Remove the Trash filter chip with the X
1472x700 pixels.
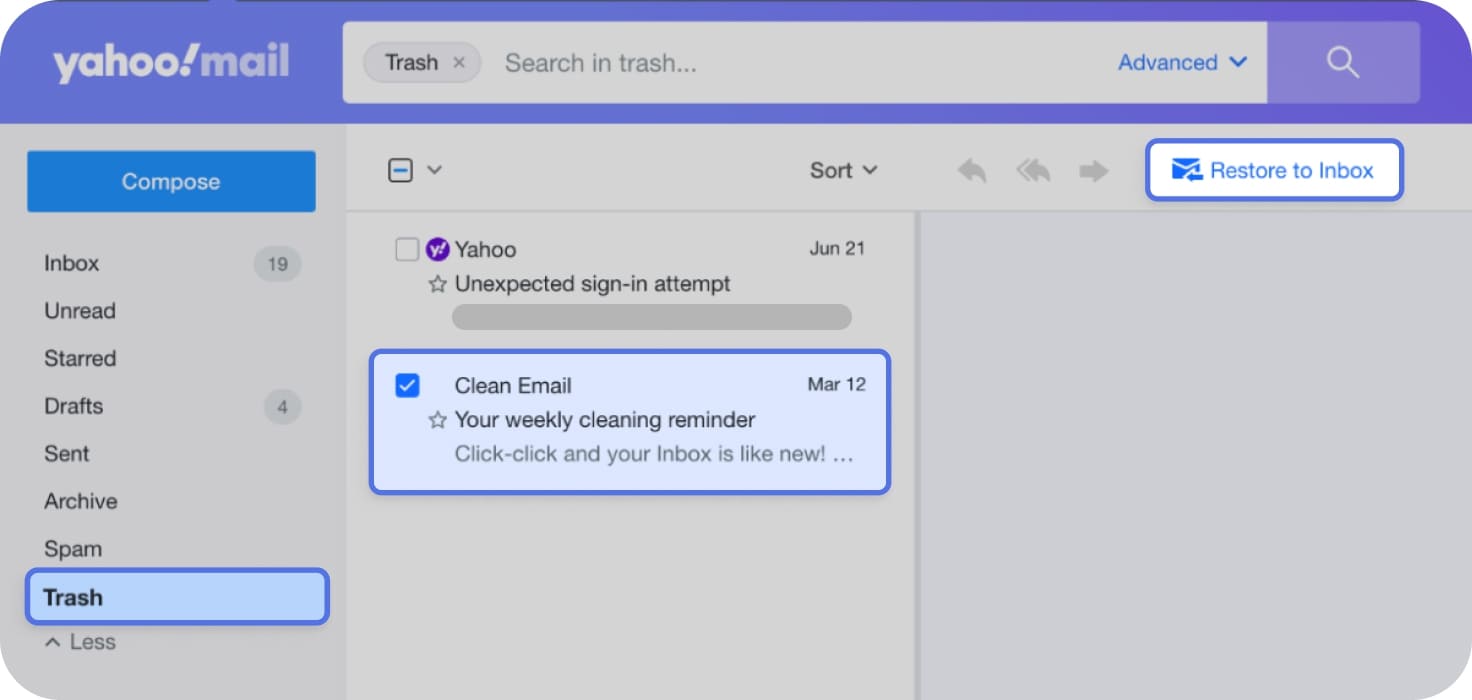459,62
